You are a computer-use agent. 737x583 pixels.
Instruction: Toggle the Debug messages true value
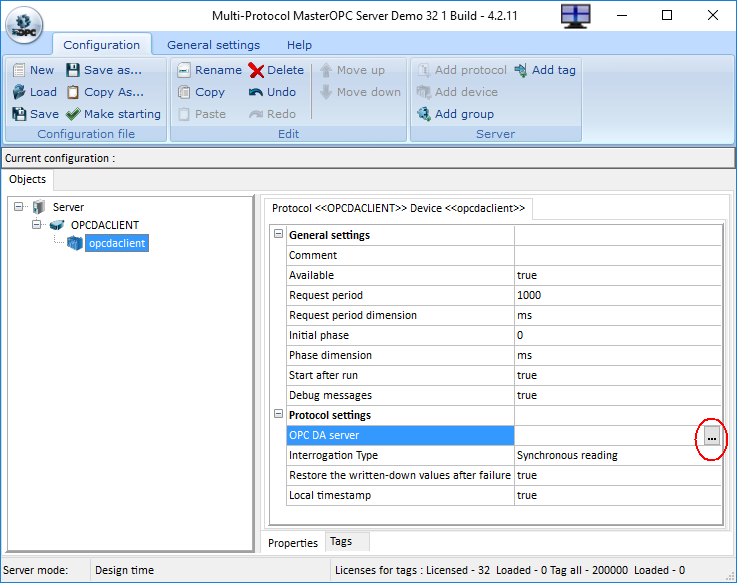tap(618, 395)
